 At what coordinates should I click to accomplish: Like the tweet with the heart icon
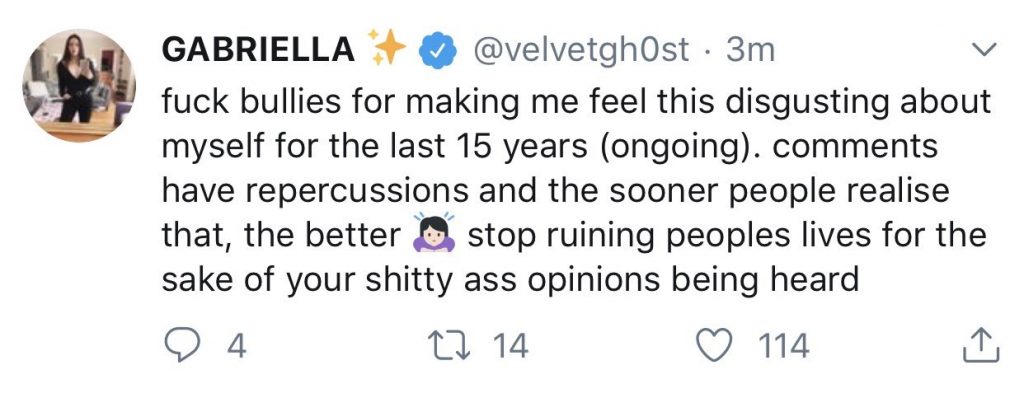coord(716,346)
